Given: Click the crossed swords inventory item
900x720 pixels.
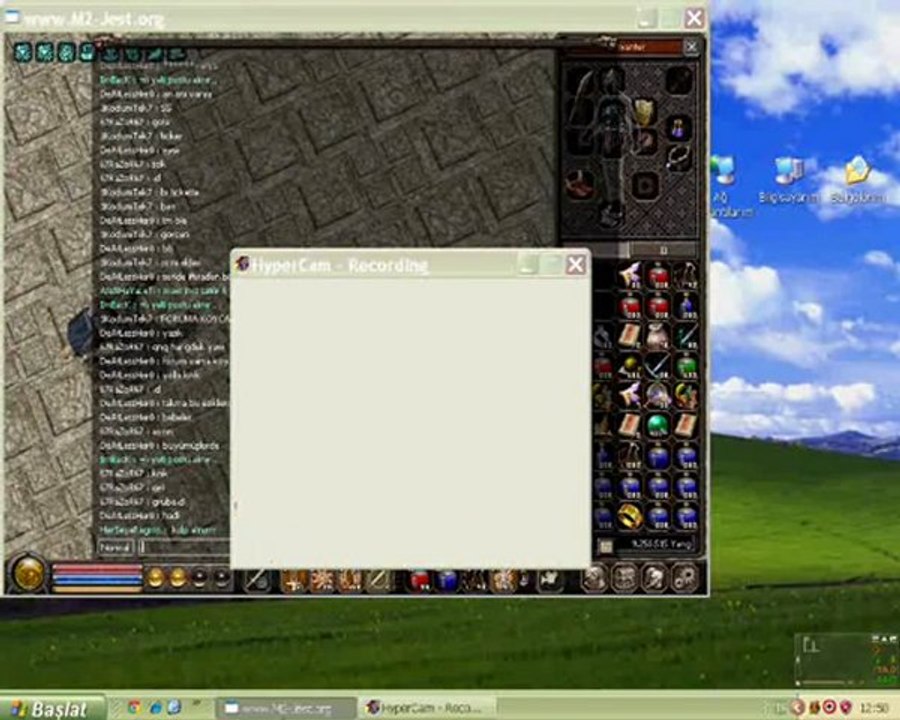Looking at the screenshot, I should [658, 365].
